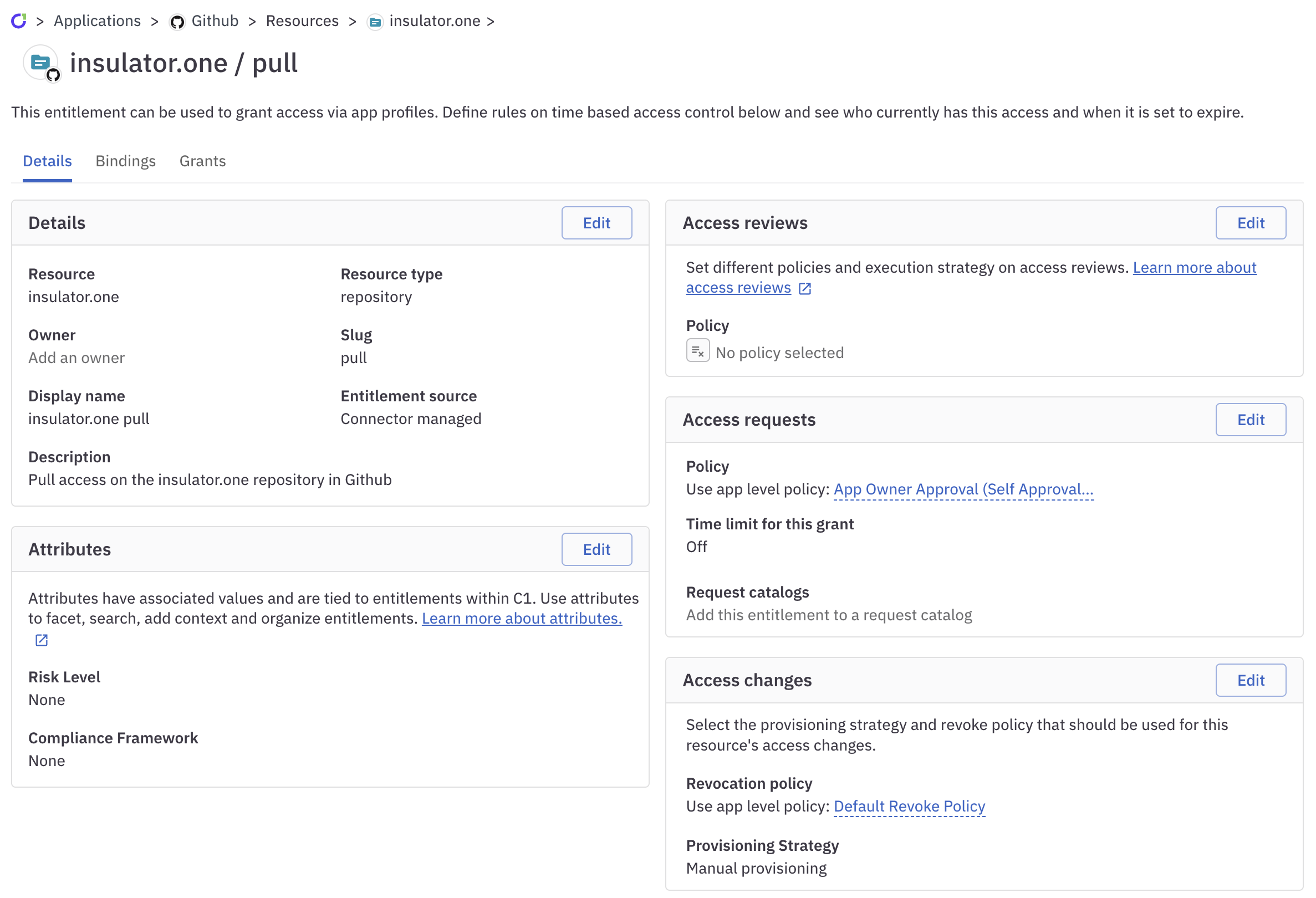Open the external link beside access reviews
The width and height of the screenshot is (1316, 898).
[805, 288]
